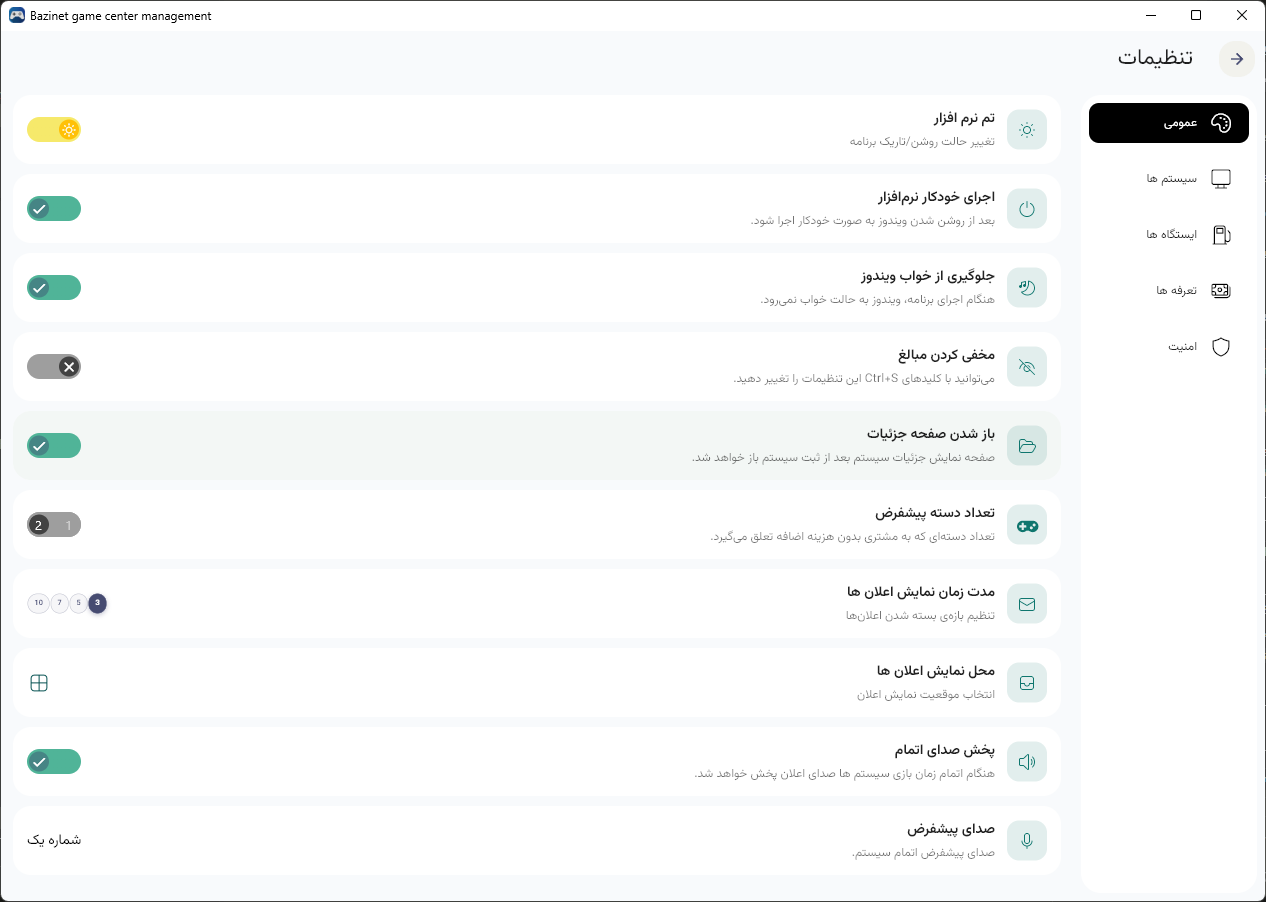The height and width of the screenshot is (902, 1266).
Task: Click the power icon of اجرای خودکار نرم‌افزار
Action: click(x=1027, y=209)
